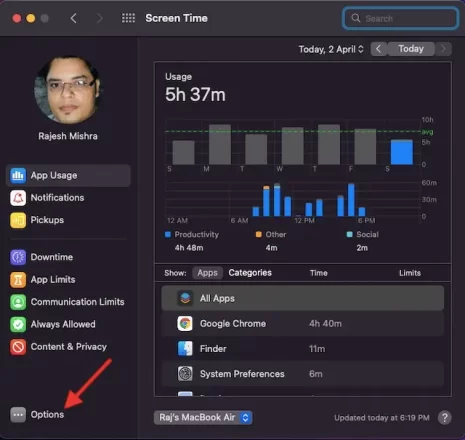Image resolution: width=465 pixels, height=440 pixels.
Task: Click the App Usage label
Action: 54,175
